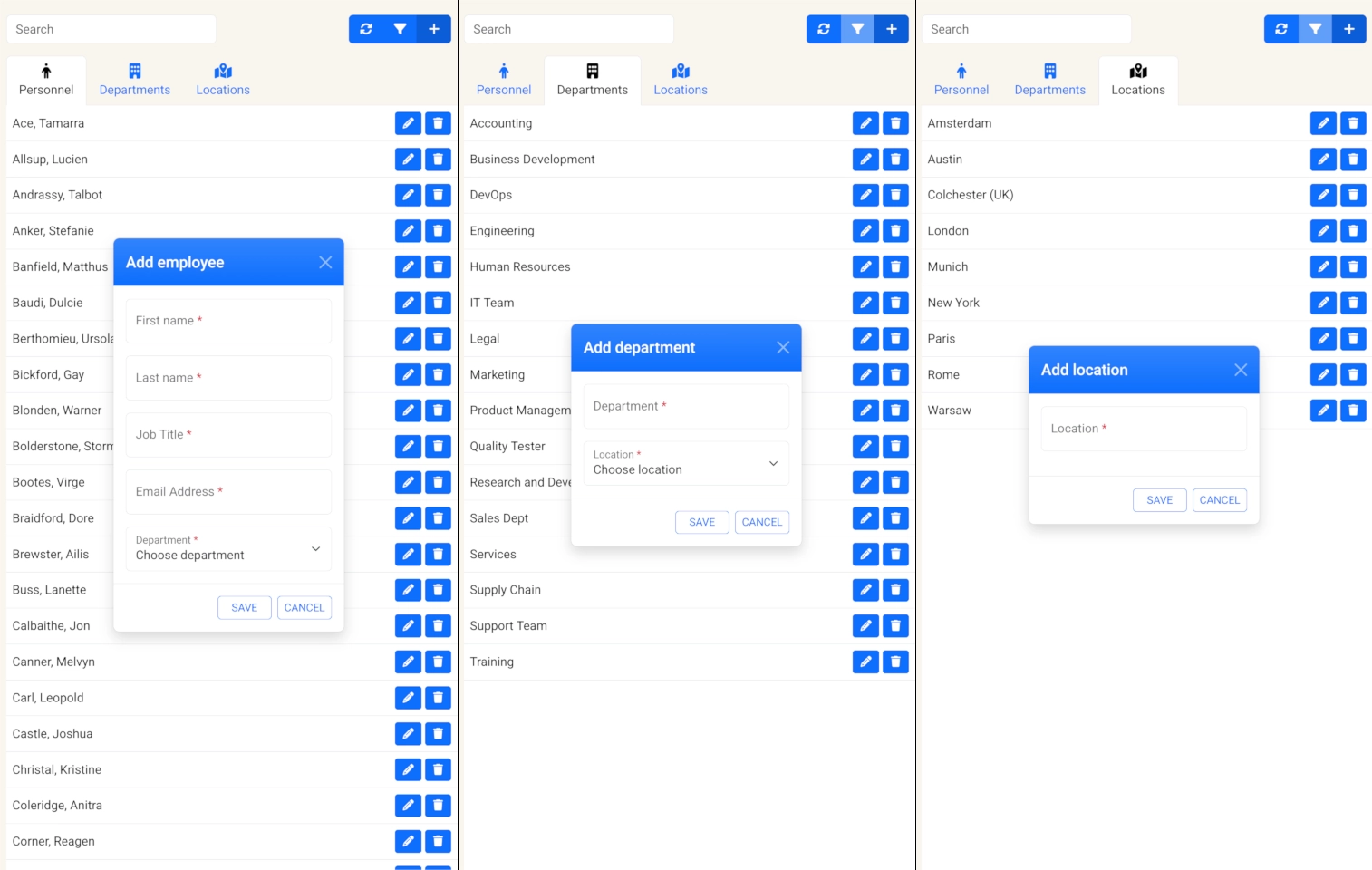Cancel the Add employee dialog

pyautogui.click(x=304, y=607)
